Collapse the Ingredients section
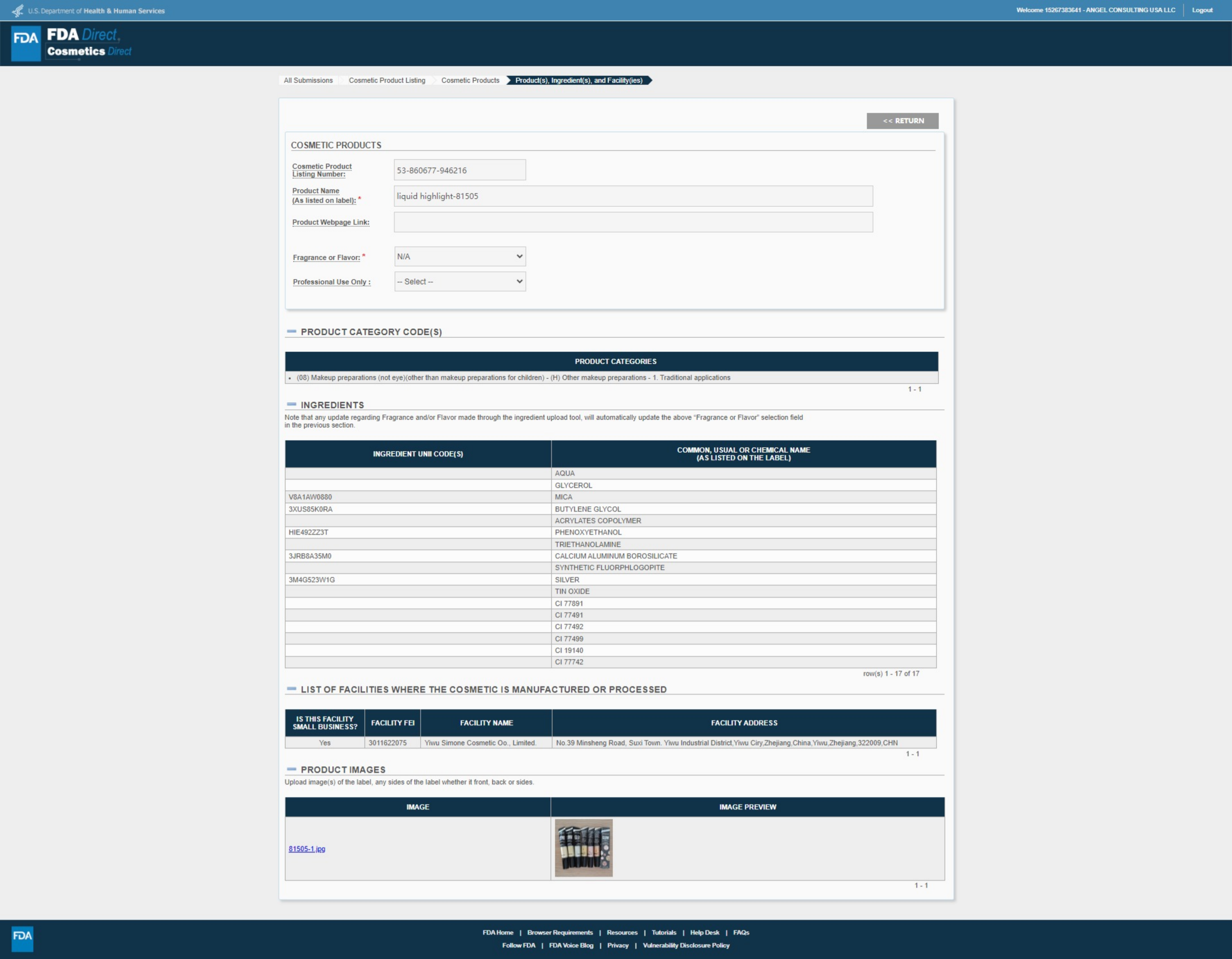 (292, 404)
